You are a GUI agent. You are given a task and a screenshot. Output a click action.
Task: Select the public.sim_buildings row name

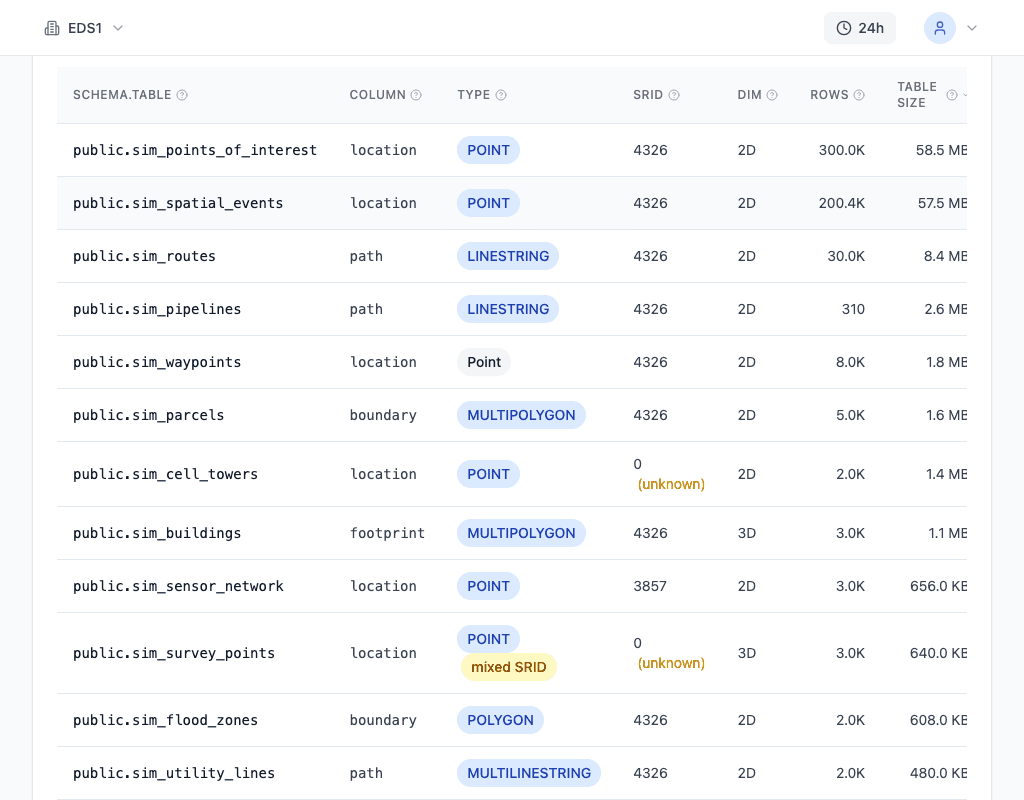click(x=157, y=533)
